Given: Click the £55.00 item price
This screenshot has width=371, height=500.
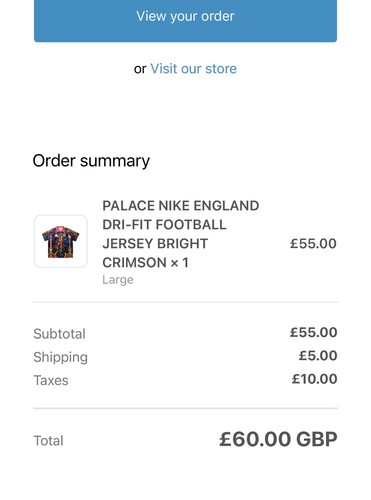Looking at the screenshot, I should 313,244.
